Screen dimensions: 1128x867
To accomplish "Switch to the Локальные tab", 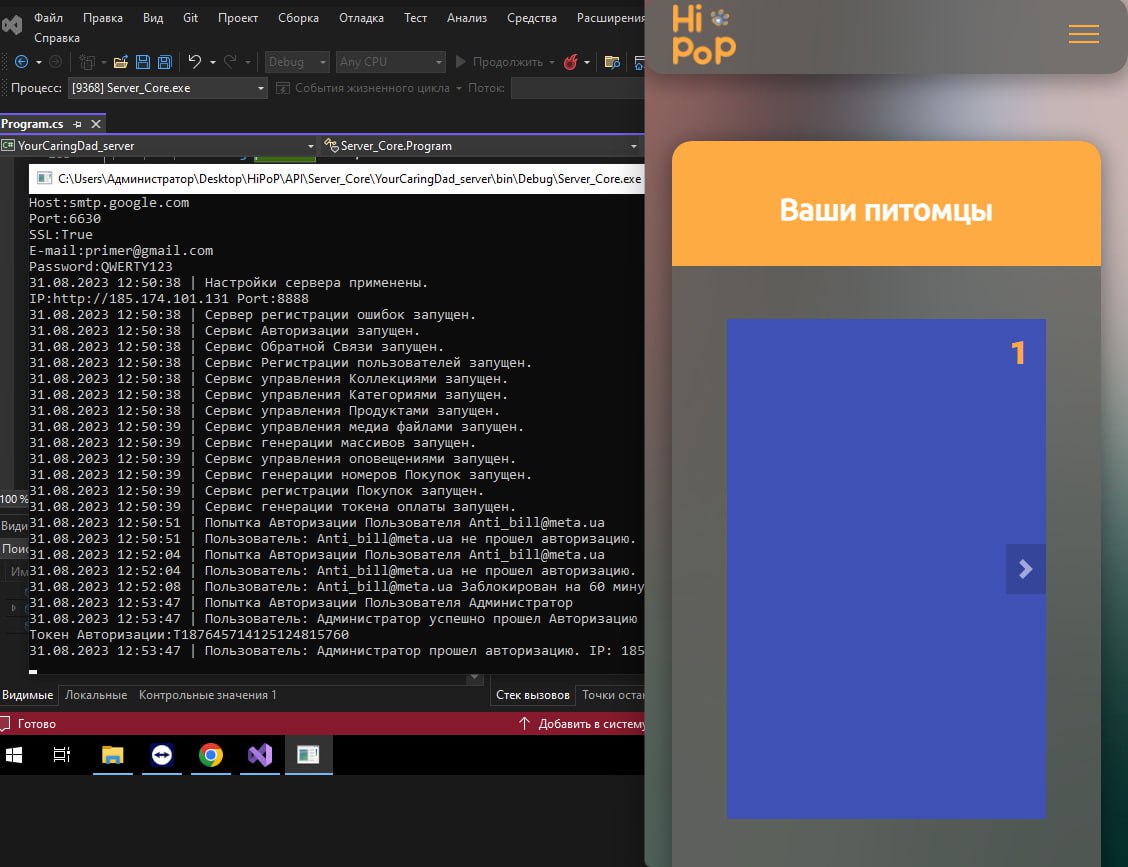I will point(96,695).
